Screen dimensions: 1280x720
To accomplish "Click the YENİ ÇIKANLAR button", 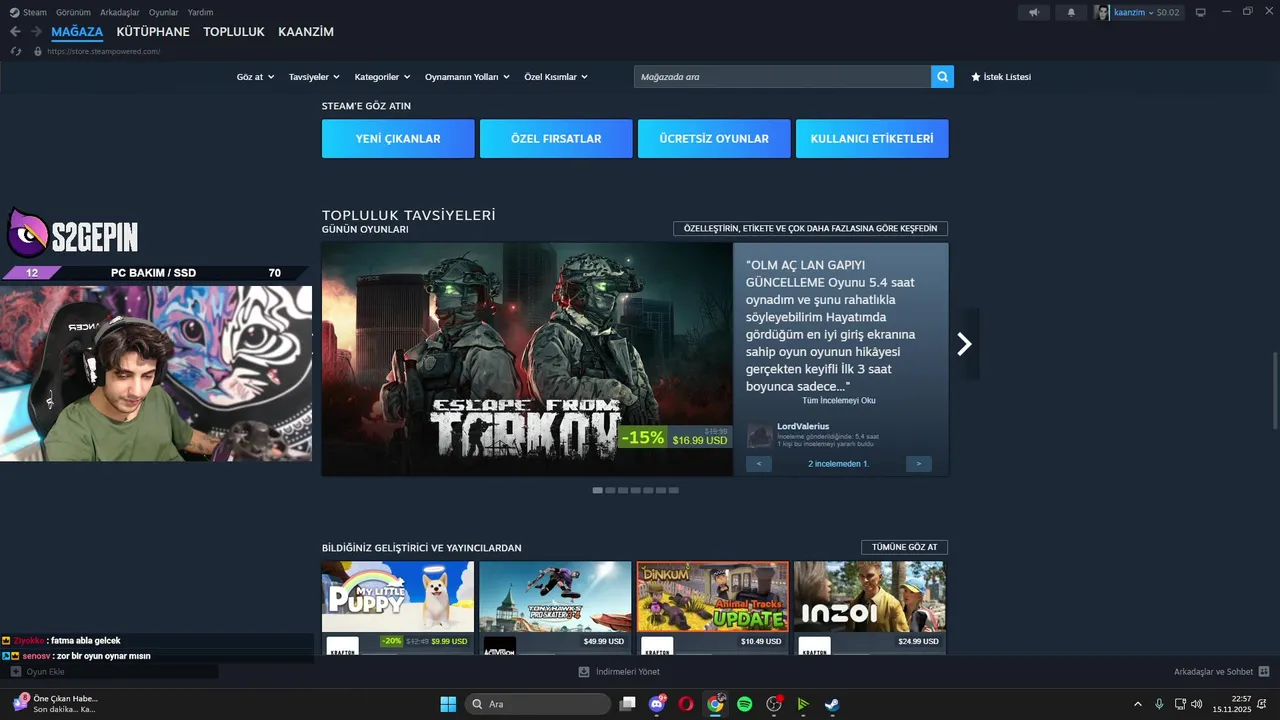I will tap(398, 139).
